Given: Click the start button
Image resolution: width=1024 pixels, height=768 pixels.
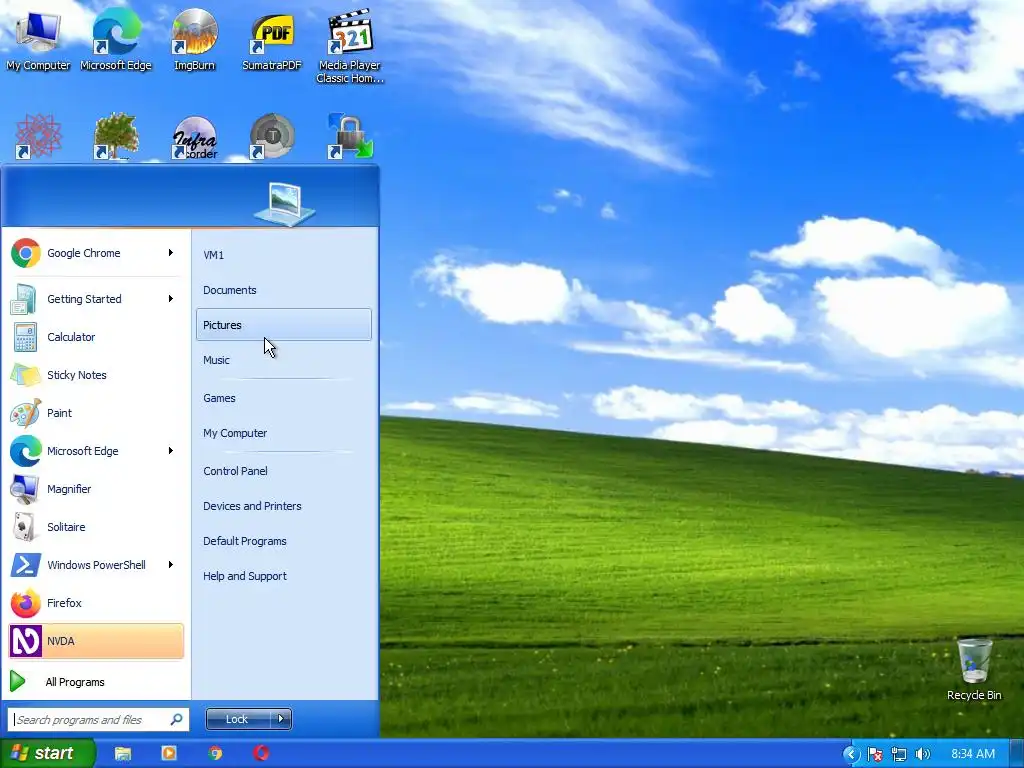Looking at the screenshot, I should [x=47, y=754].
